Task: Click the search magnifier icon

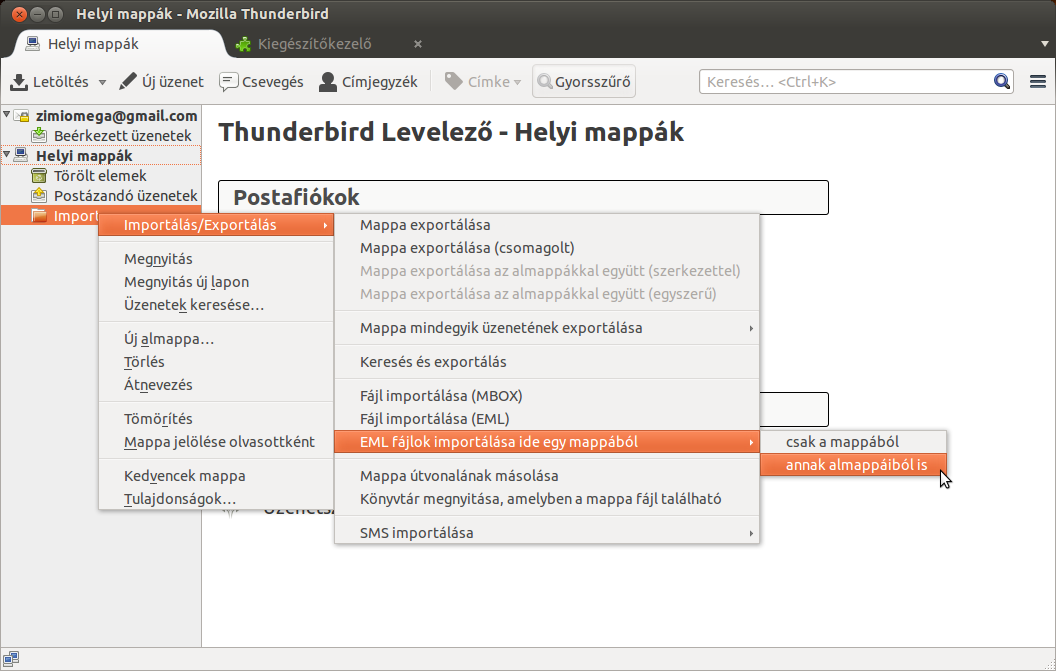Action: (x=1002, y=82)
